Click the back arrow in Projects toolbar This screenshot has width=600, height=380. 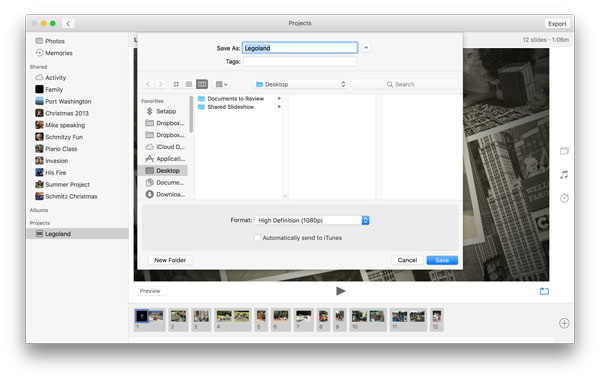pos(68,23)
